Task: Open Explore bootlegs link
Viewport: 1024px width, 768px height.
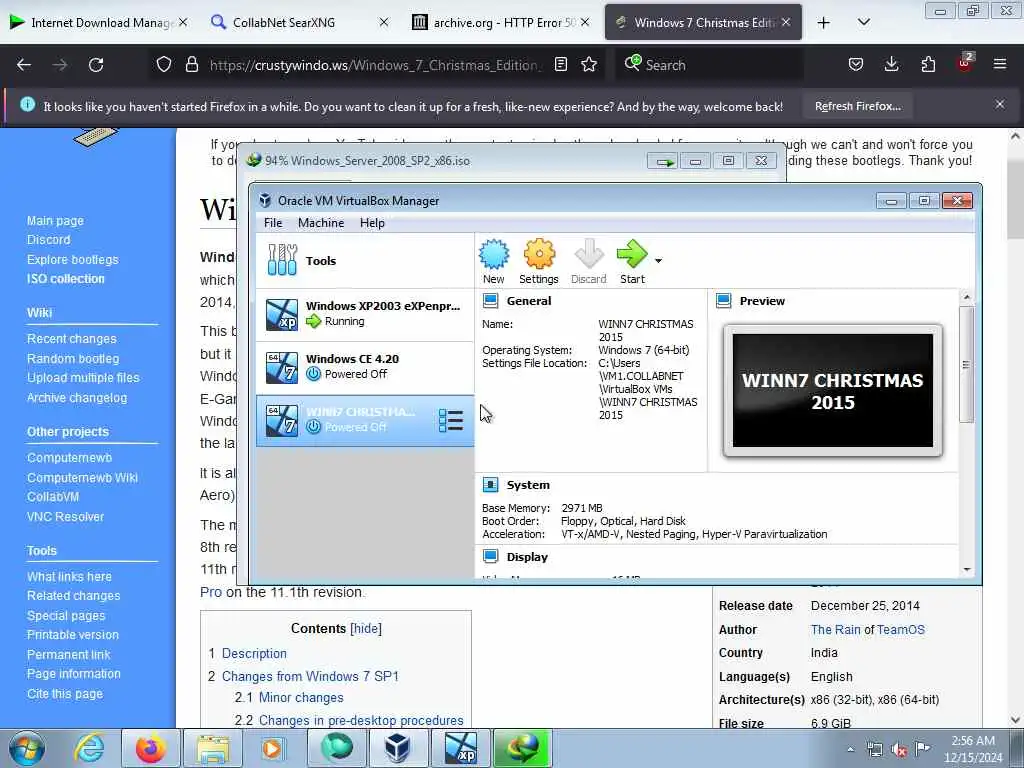Action: tap(72, 259)
